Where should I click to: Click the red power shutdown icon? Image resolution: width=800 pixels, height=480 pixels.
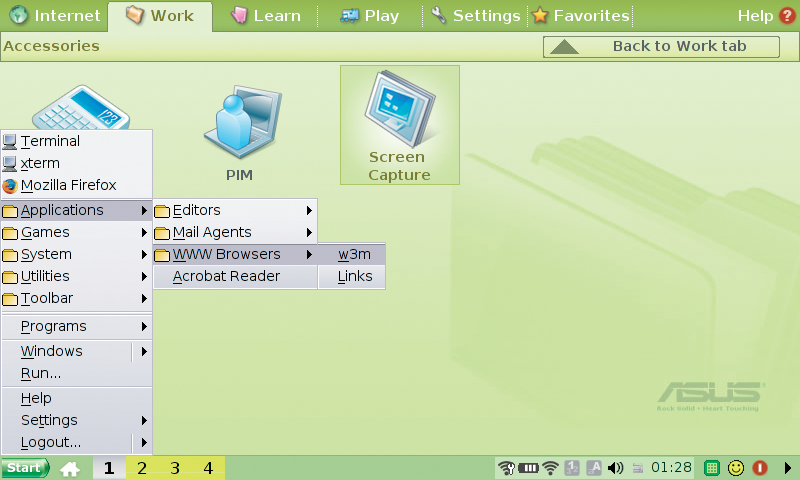760,468
